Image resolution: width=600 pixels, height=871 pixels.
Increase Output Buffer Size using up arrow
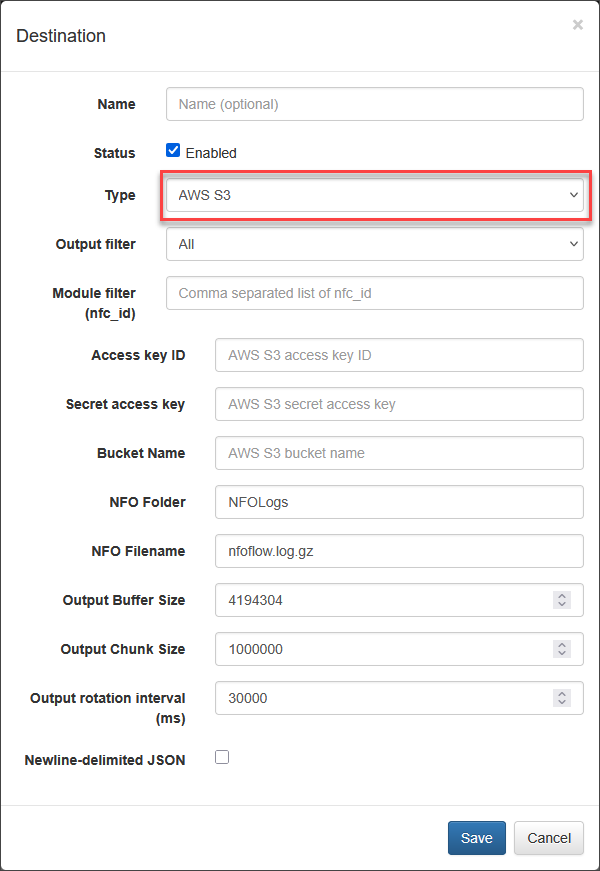click(562, 596)
